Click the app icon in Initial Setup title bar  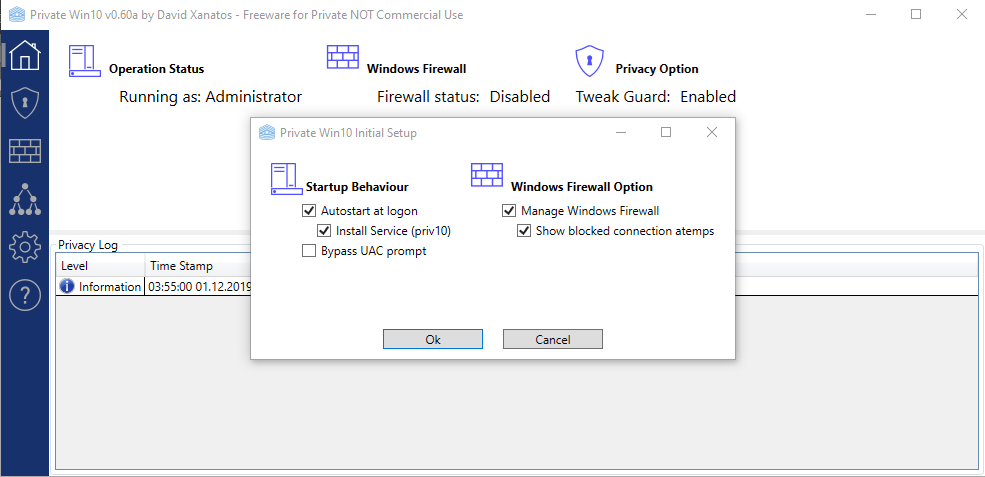click(x=267, y=133)
